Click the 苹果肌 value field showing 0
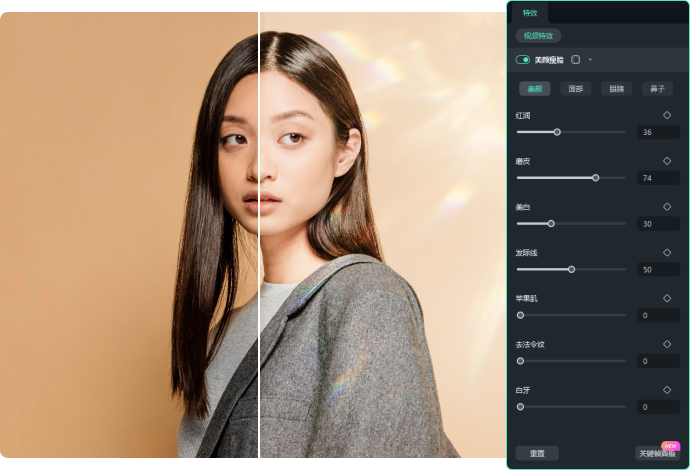This screenshot has height=470, width=690. click(658, 315)
